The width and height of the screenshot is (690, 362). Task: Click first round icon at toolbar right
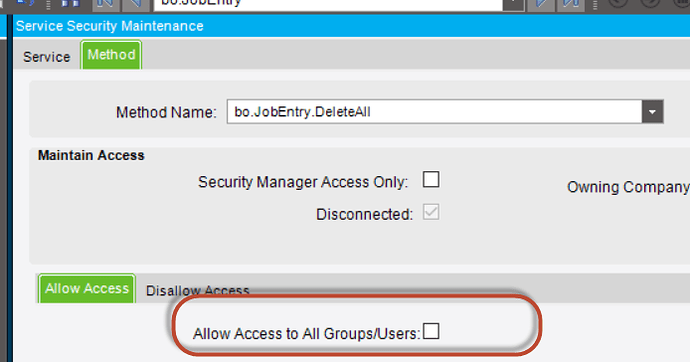[618, 3]
